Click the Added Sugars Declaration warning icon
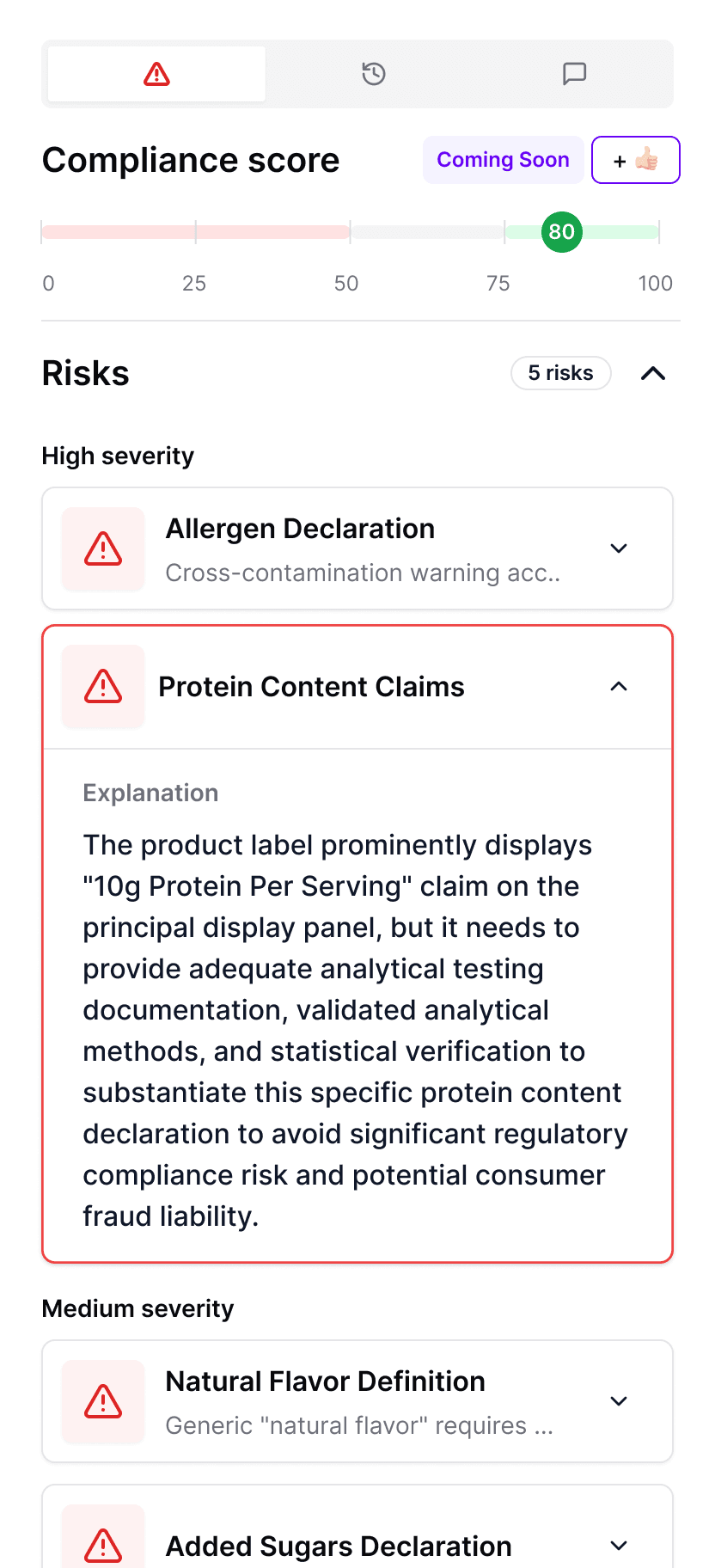The height and width of the screenshot is (1568, 715). [103, 1545]
